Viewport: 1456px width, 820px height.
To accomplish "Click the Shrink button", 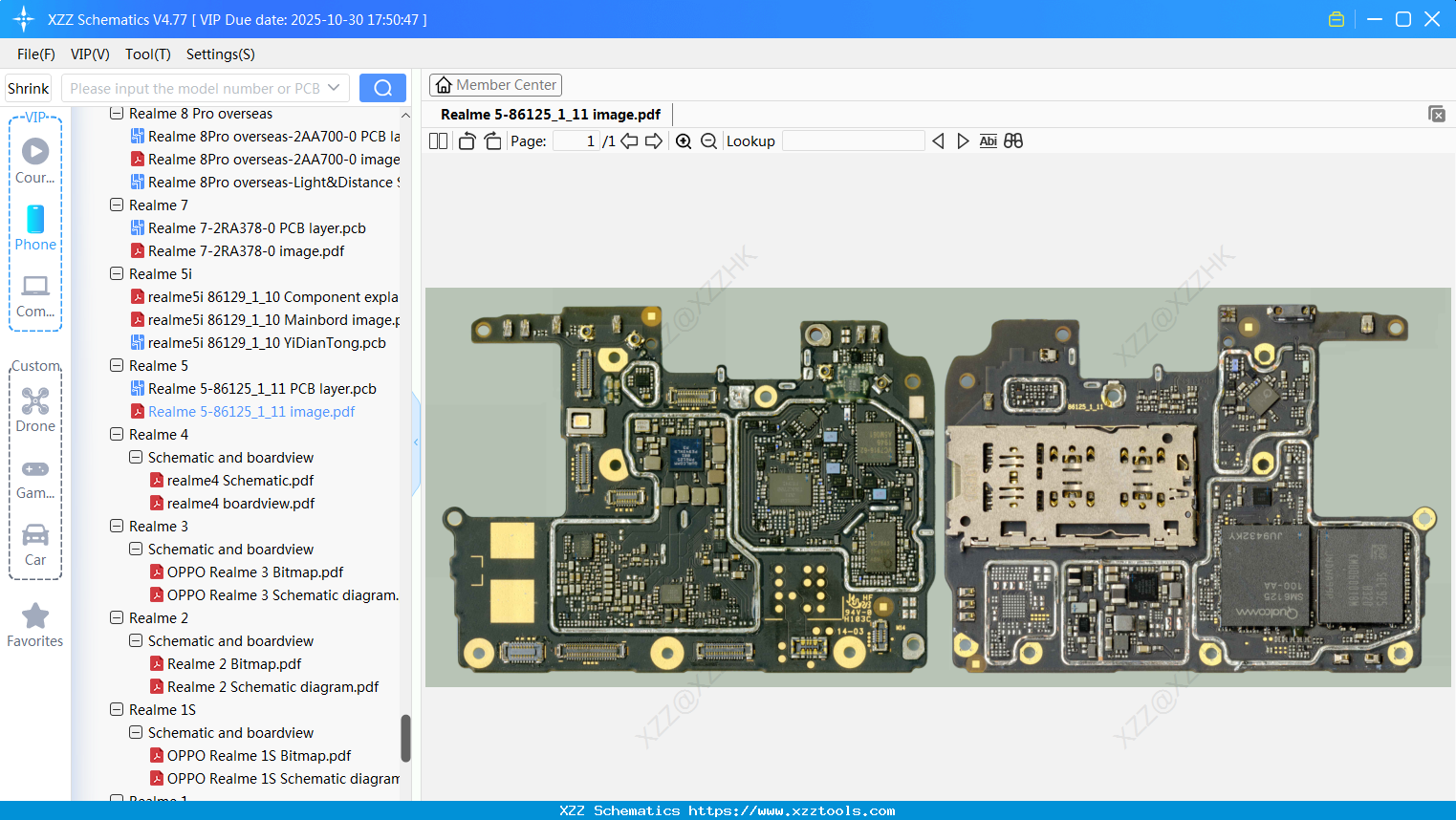I will point(29,88).
